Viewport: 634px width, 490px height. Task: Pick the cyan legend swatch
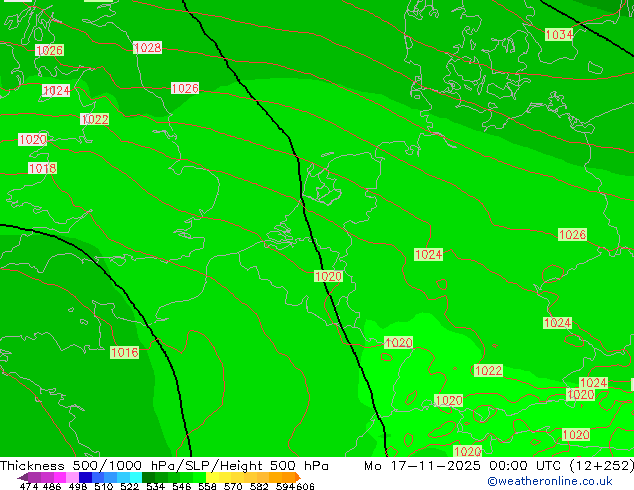[136, 477]
